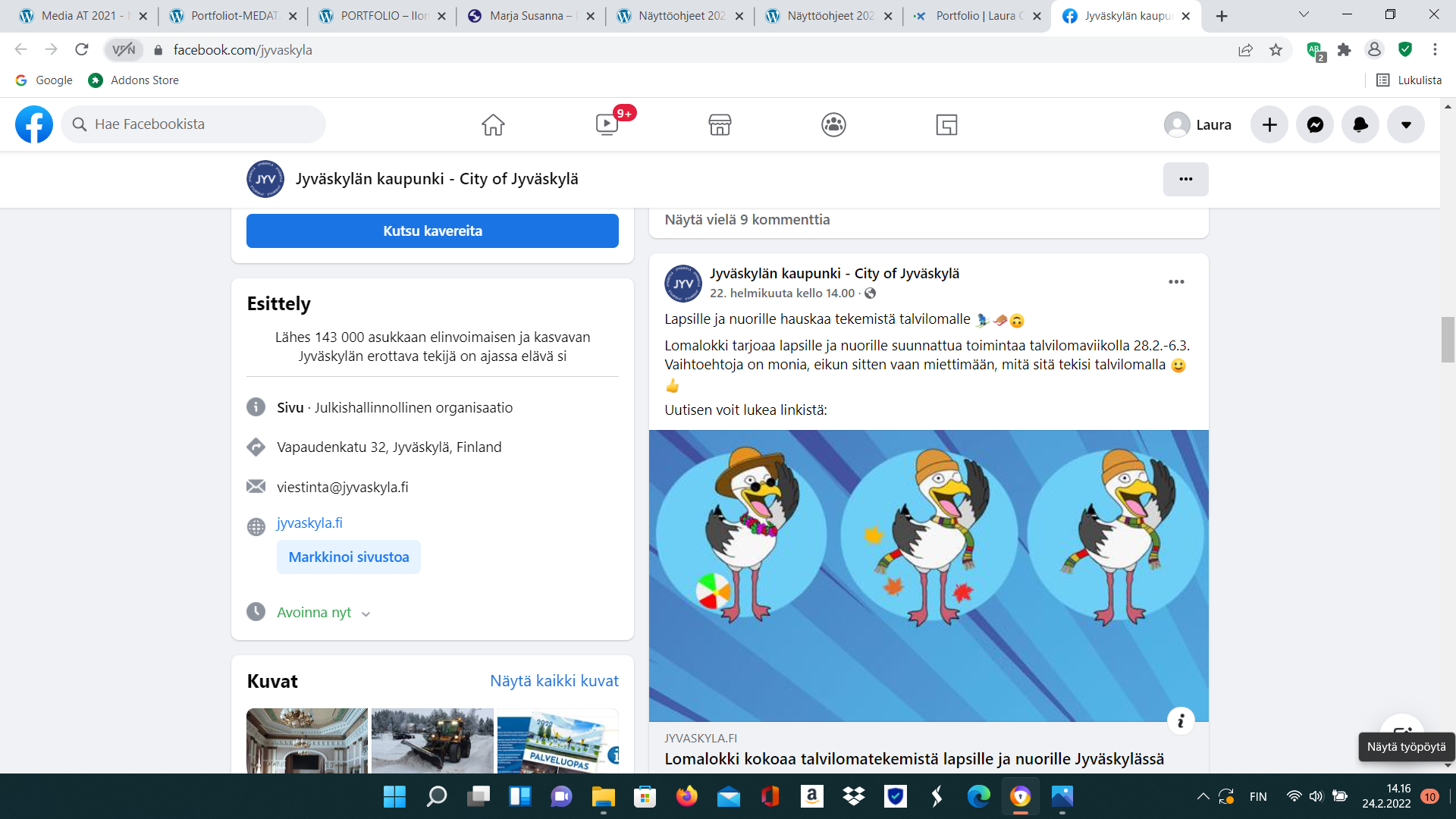
Task: Click the Hae Facebookista search field
Action: pyautogui.click(x=193, y=124)
